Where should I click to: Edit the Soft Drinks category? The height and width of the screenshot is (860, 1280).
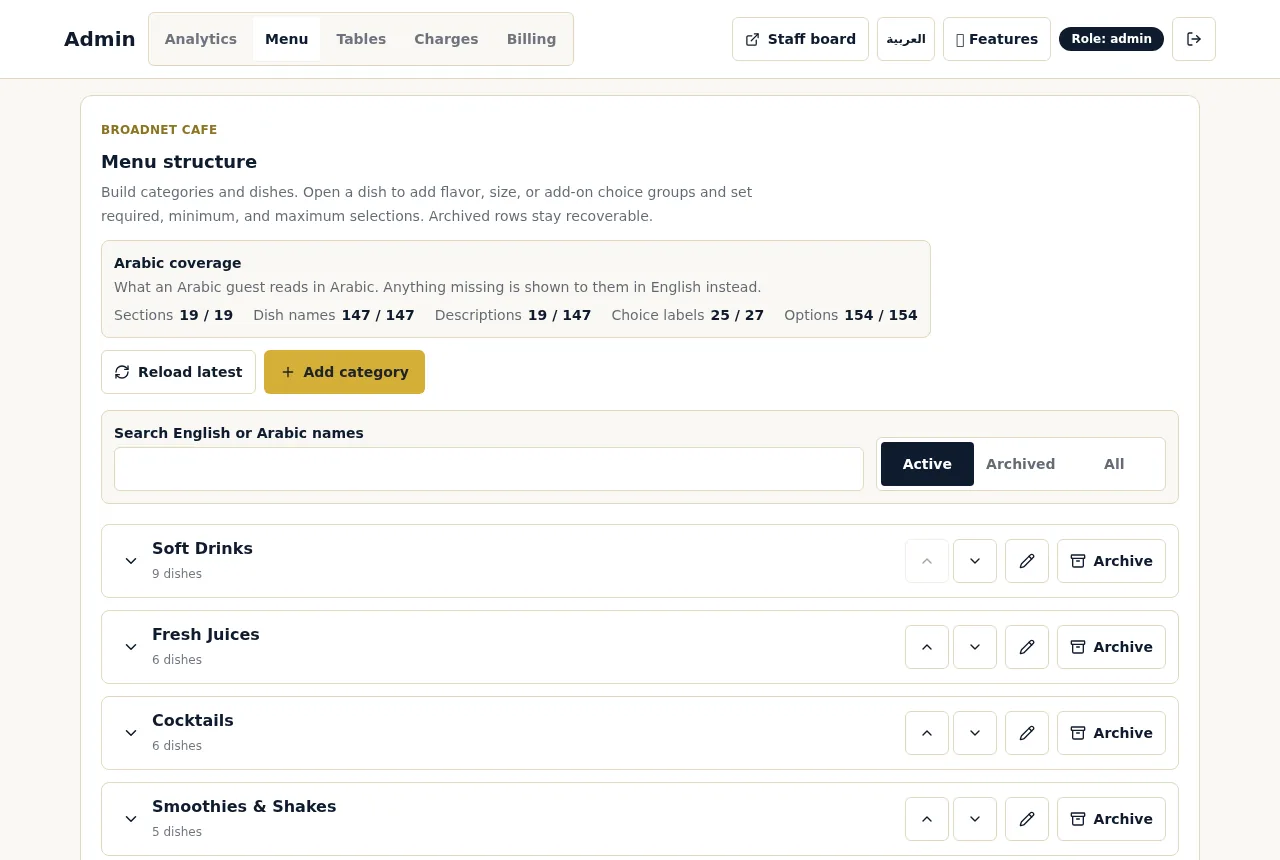tap(1027, 561)
